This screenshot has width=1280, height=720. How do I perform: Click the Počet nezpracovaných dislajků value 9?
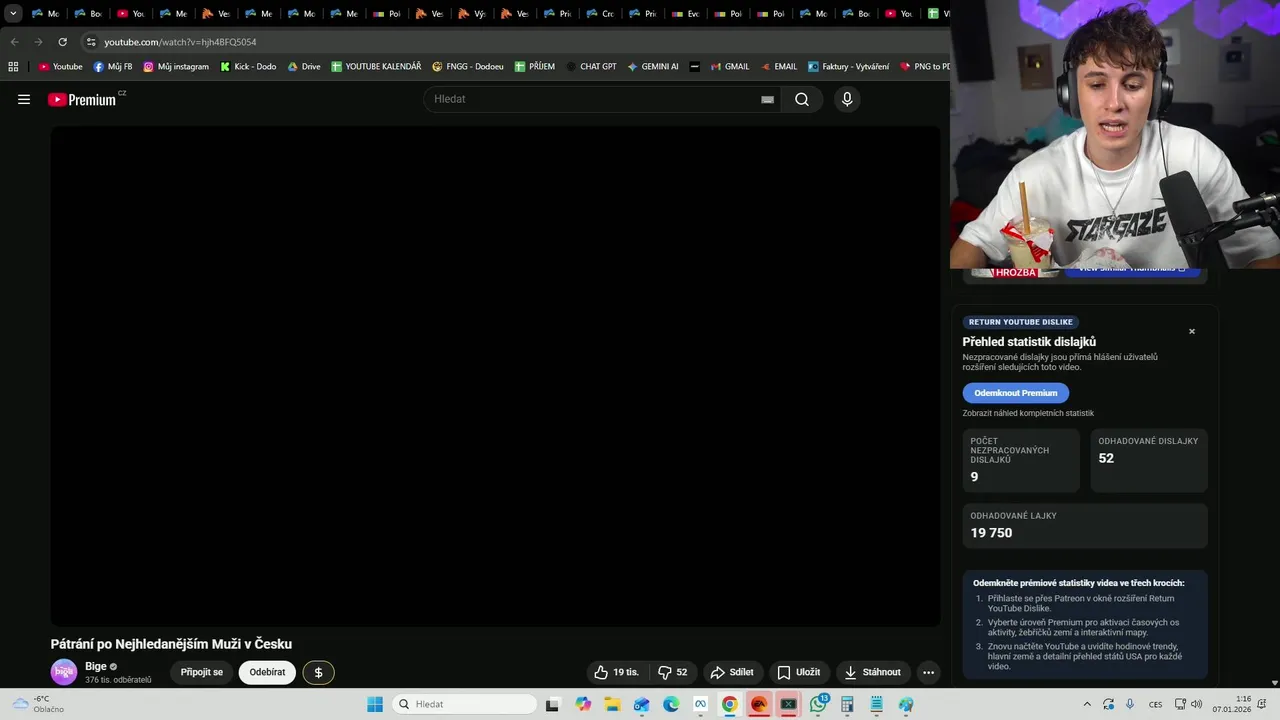click(x=974, y=477)
